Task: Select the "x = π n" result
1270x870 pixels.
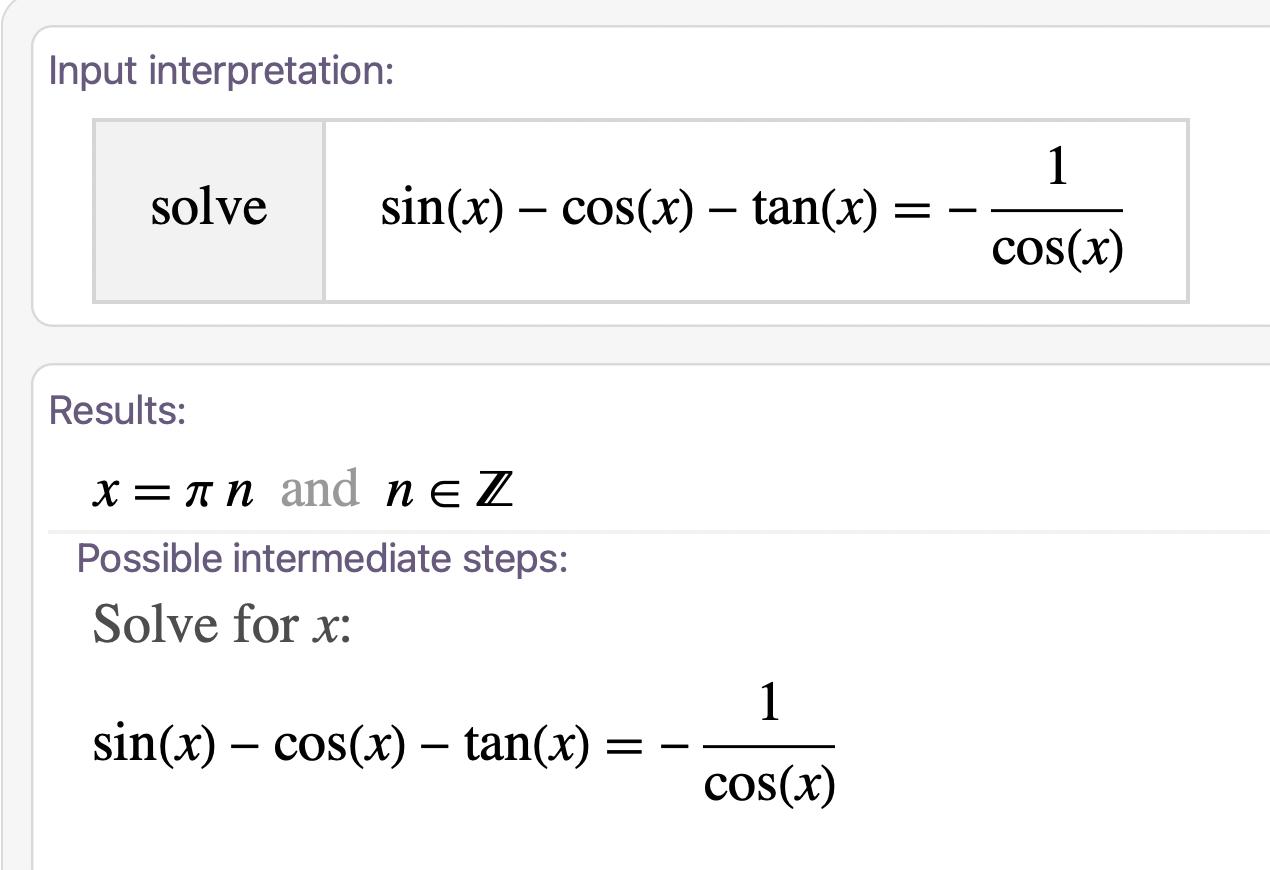Action: coord(173,491)
